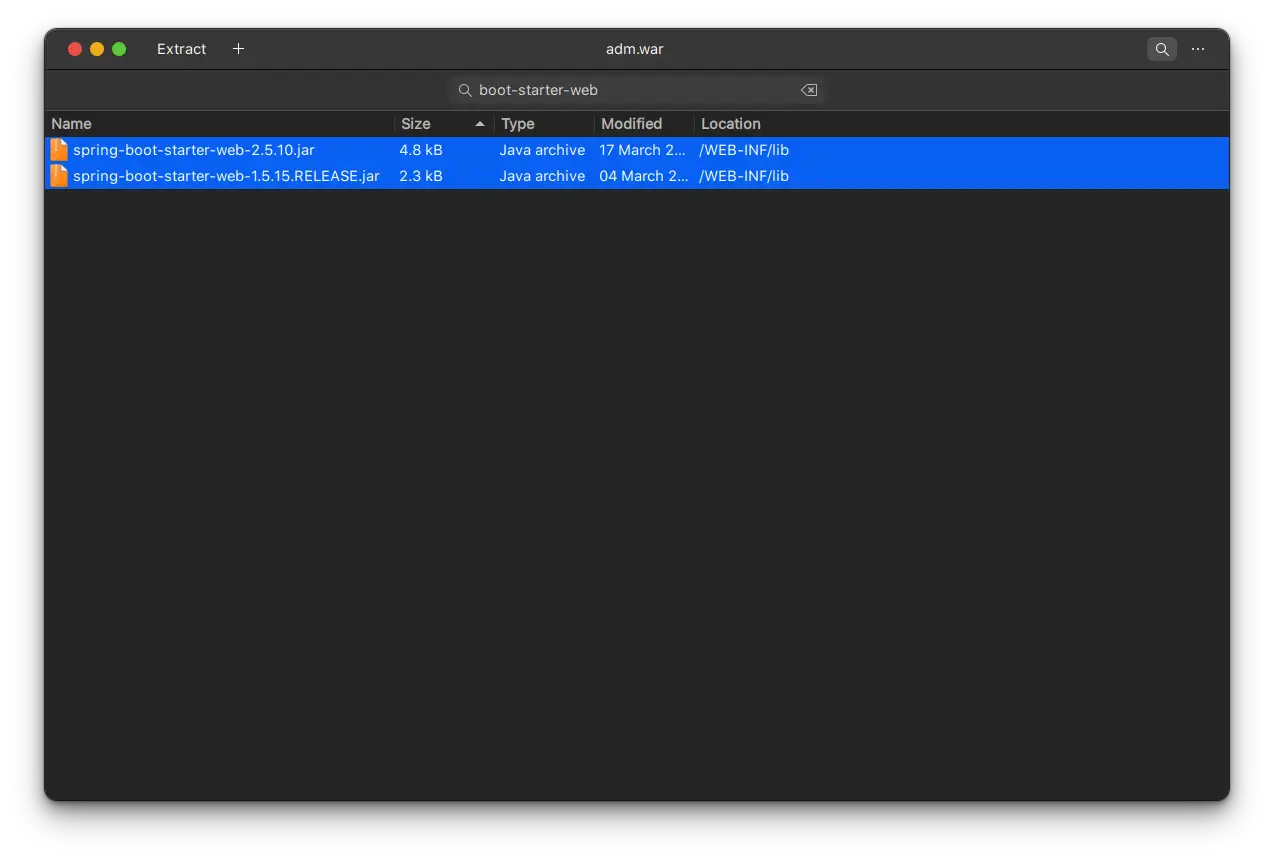Click Java archive type of 2.5.10 row
The image size is (1274, 861).
click(542, 150)
